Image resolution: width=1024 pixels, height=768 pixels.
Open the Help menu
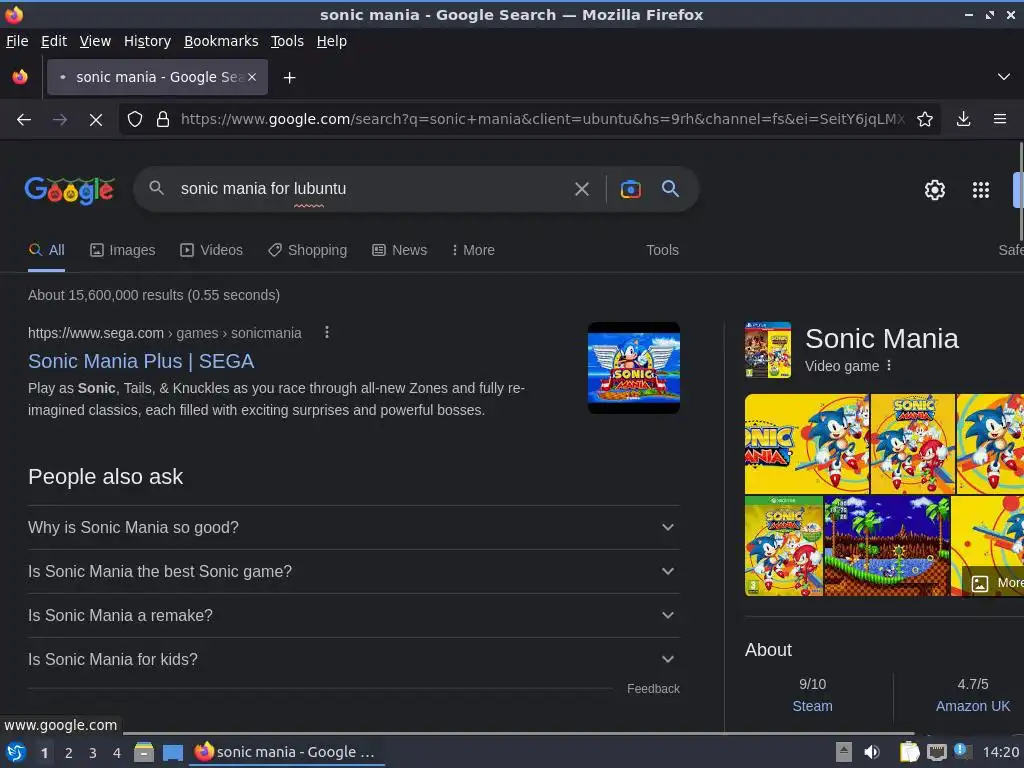[332, 41]
